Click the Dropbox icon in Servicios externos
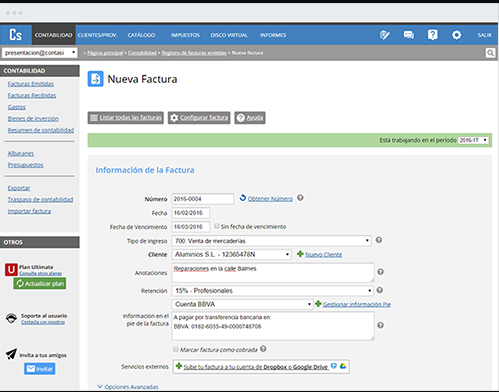The height and width of the screenshot is (392, 499). point(334,366)
